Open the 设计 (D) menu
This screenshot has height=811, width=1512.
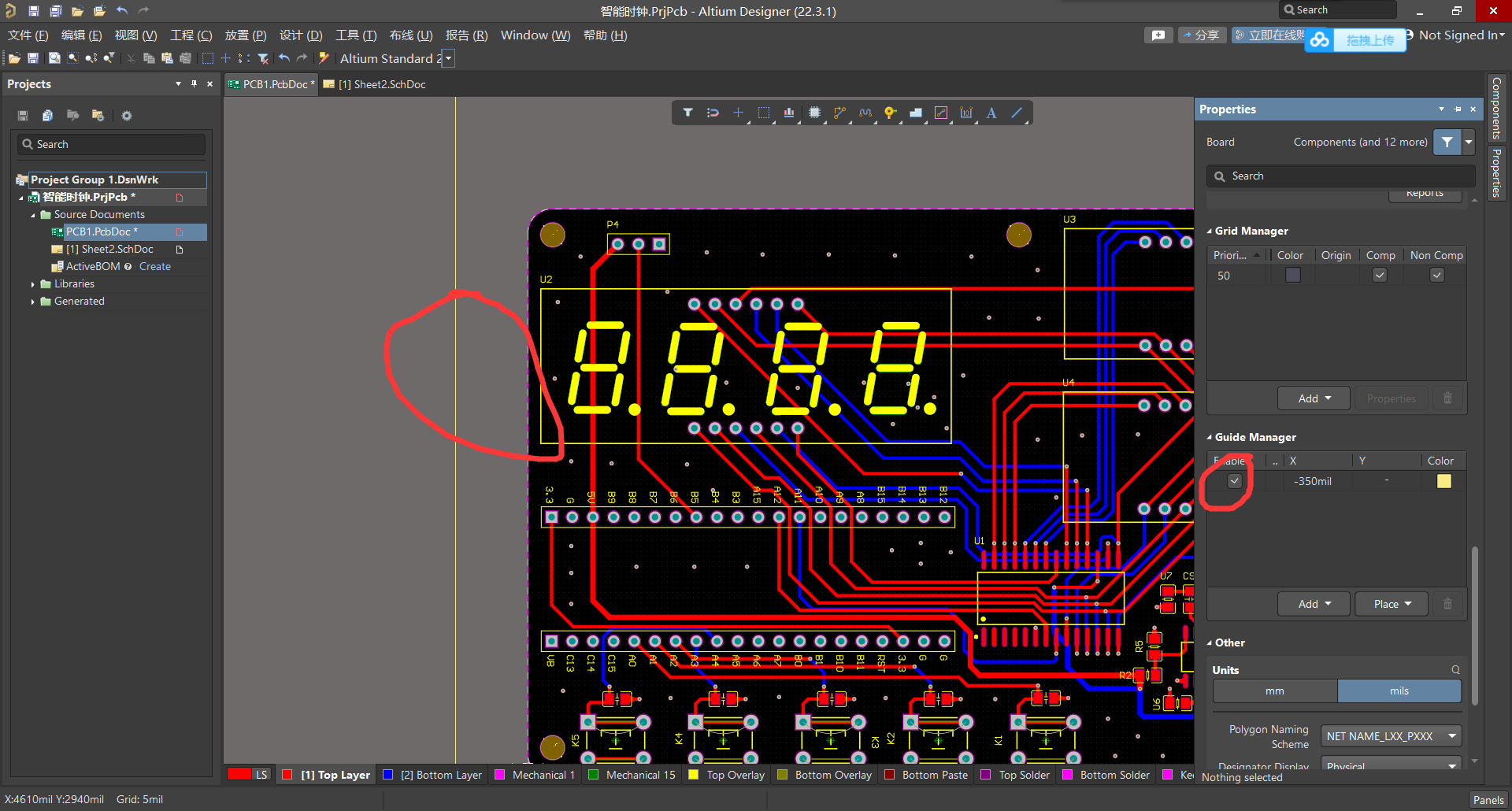pos(301,35)
